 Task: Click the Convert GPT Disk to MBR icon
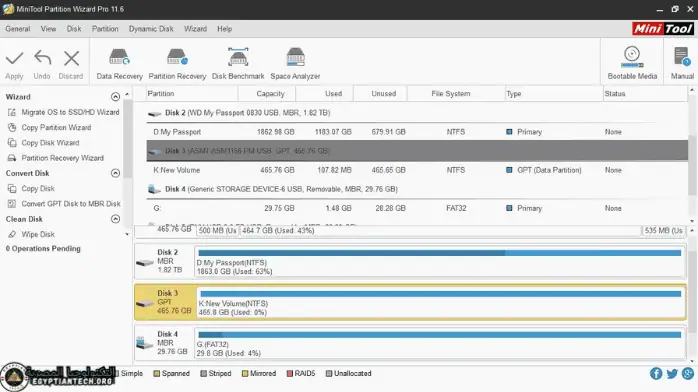[12, 204]
